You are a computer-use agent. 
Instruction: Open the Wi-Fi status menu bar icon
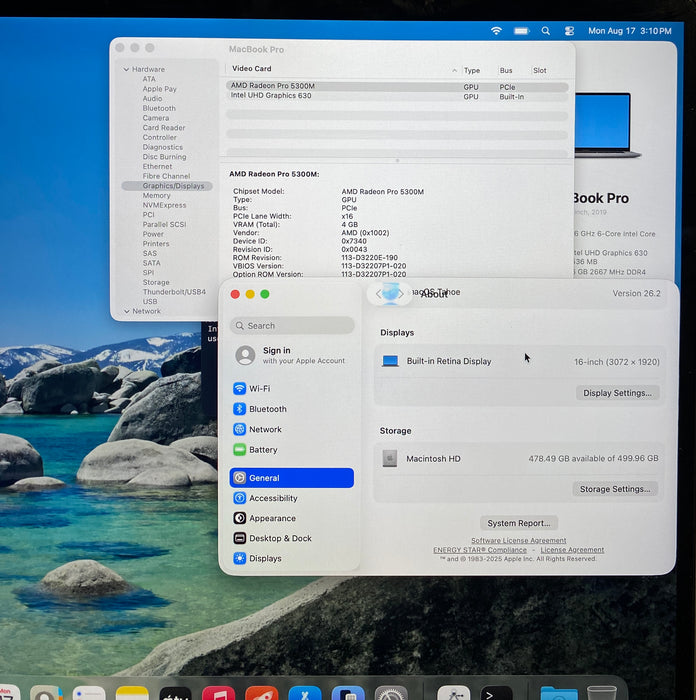496,31
